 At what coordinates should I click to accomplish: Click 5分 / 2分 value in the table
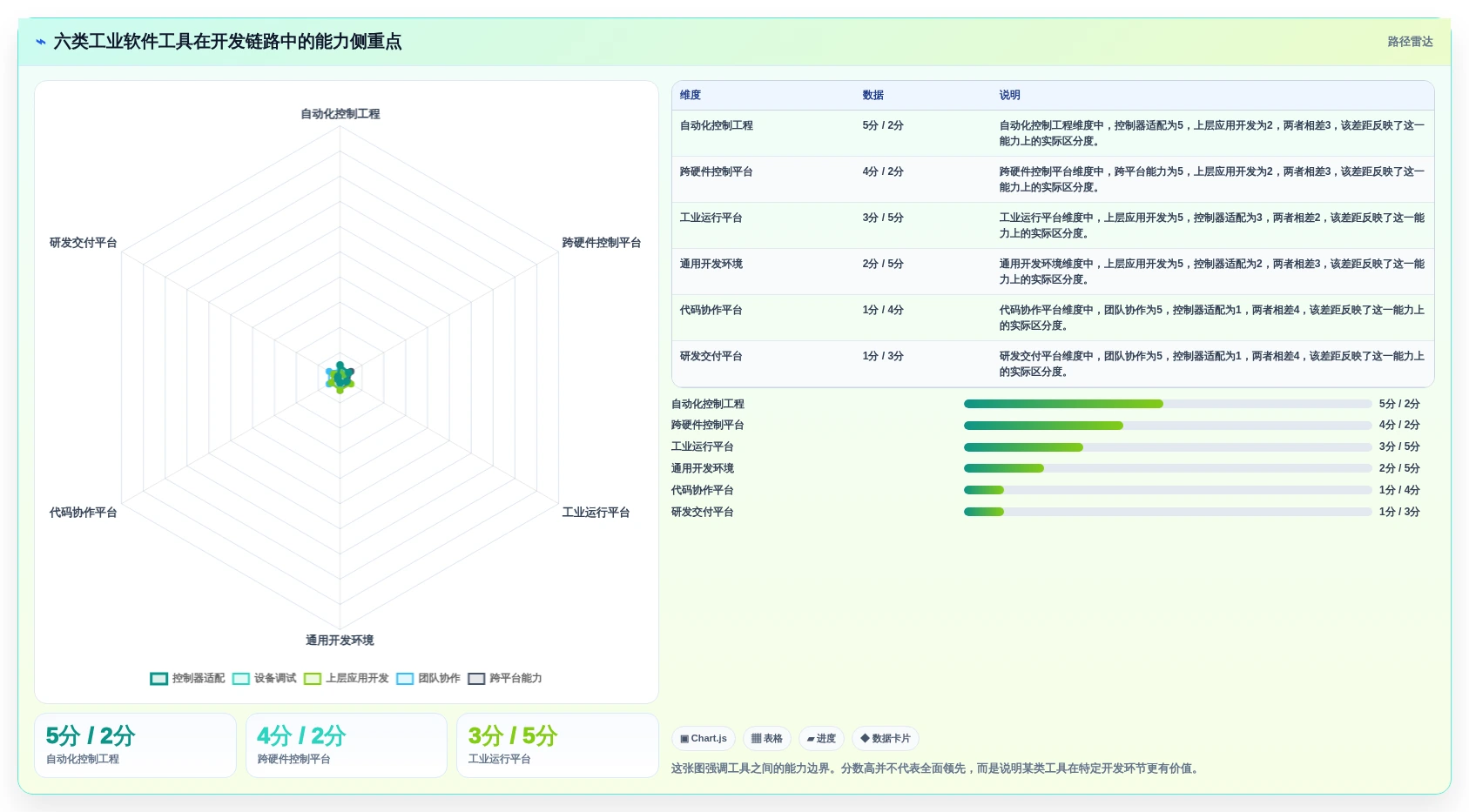883,125
